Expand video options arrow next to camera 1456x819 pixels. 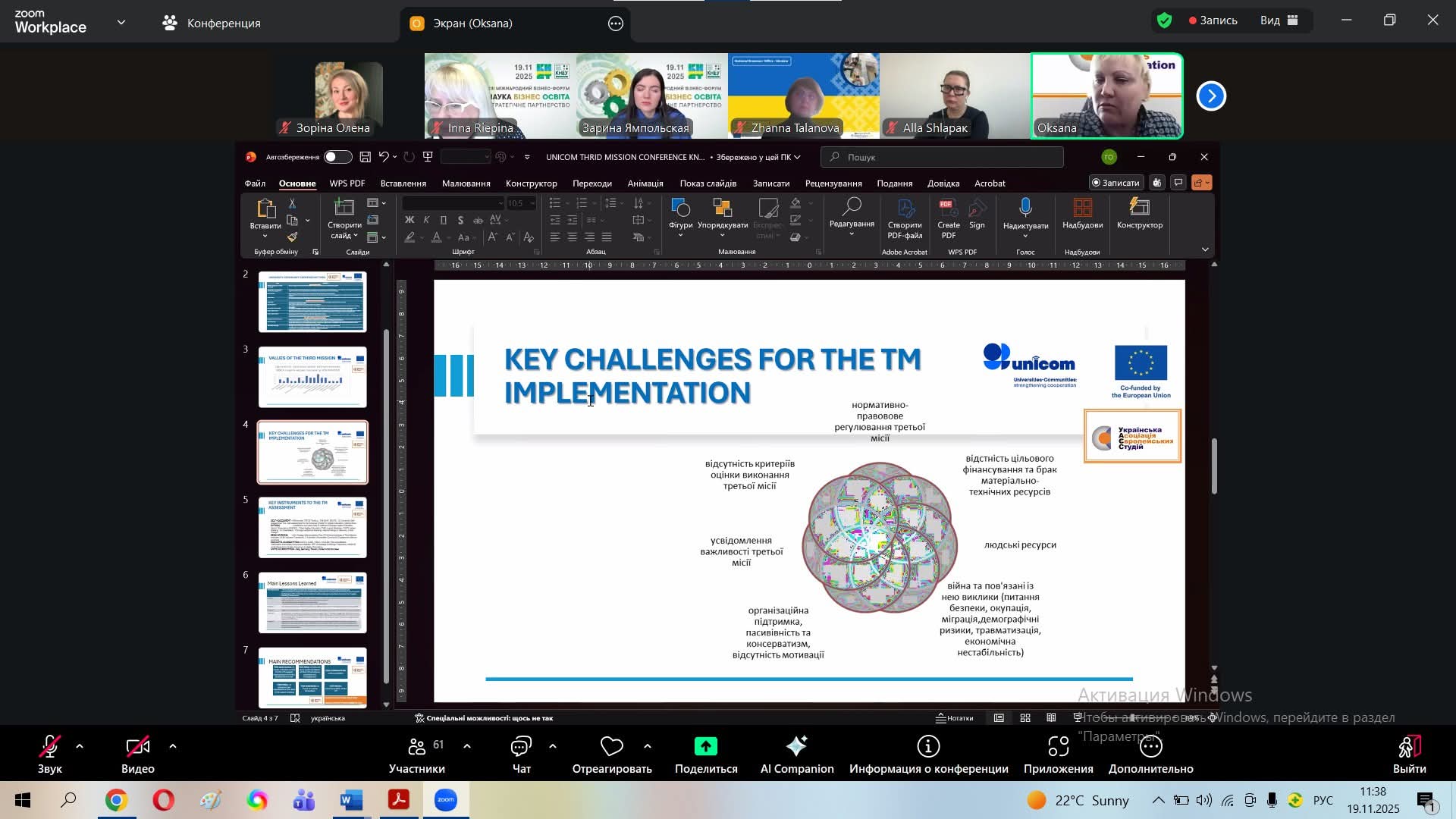tap(173, 747)
